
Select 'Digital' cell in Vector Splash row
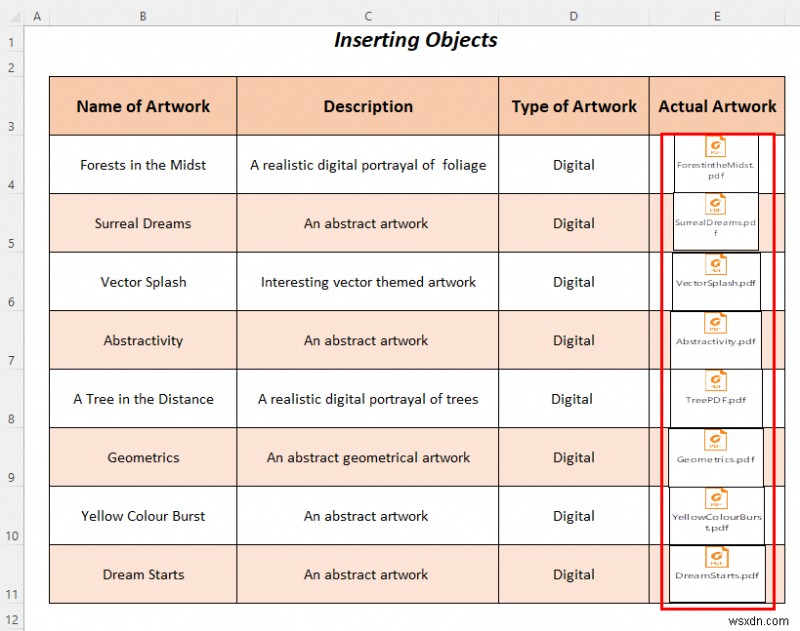573,282
